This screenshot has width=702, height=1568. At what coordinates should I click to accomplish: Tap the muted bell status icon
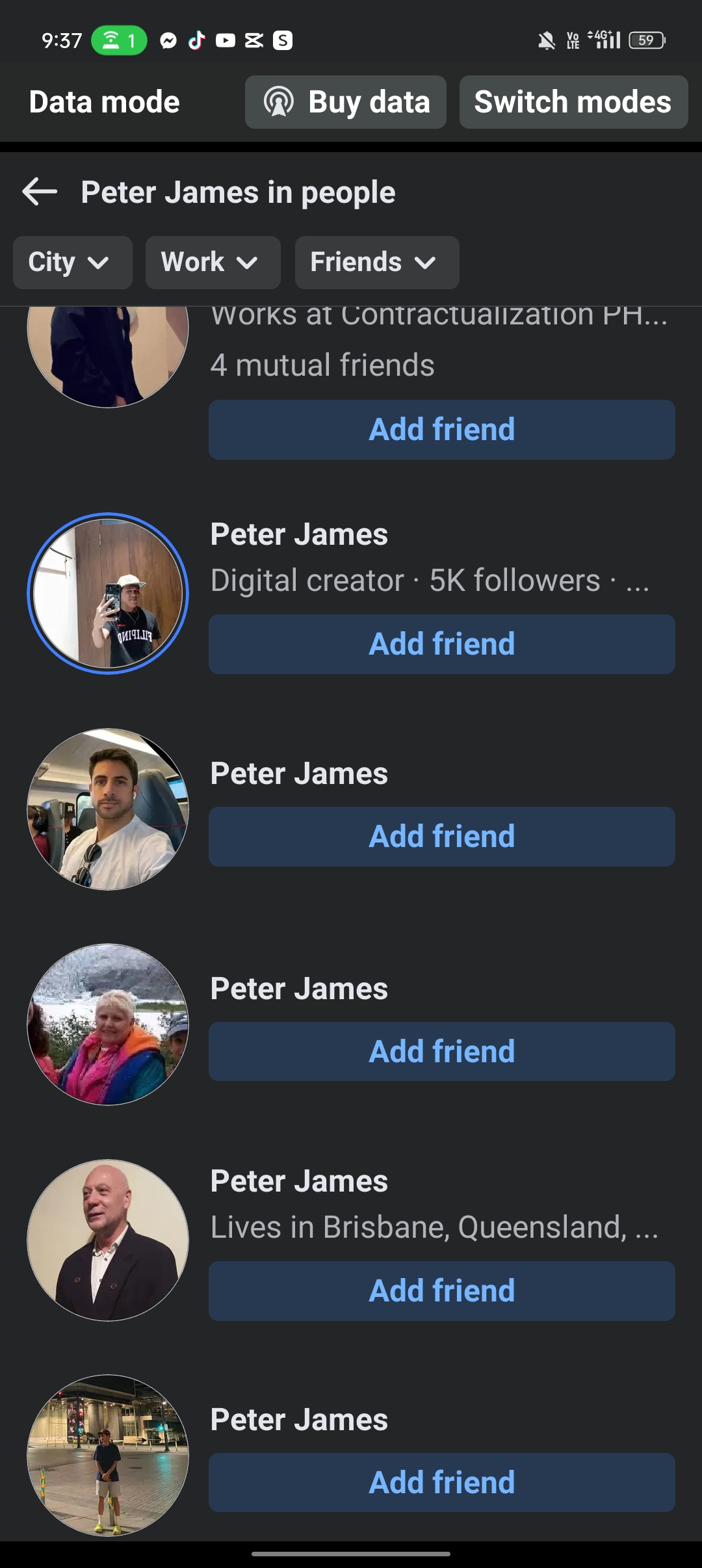(547, 41)
